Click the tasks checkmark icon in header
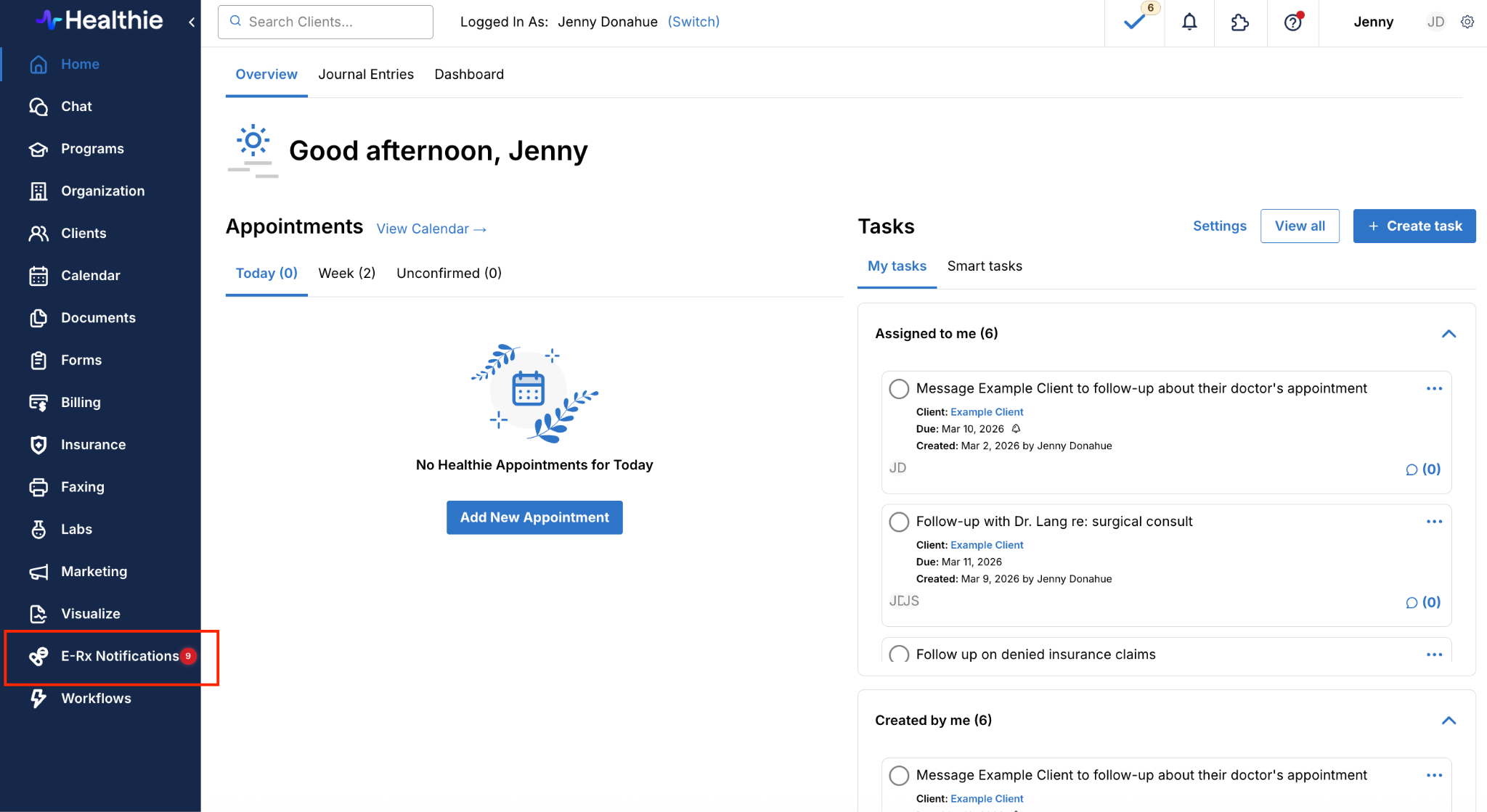 coord(1134,22)
